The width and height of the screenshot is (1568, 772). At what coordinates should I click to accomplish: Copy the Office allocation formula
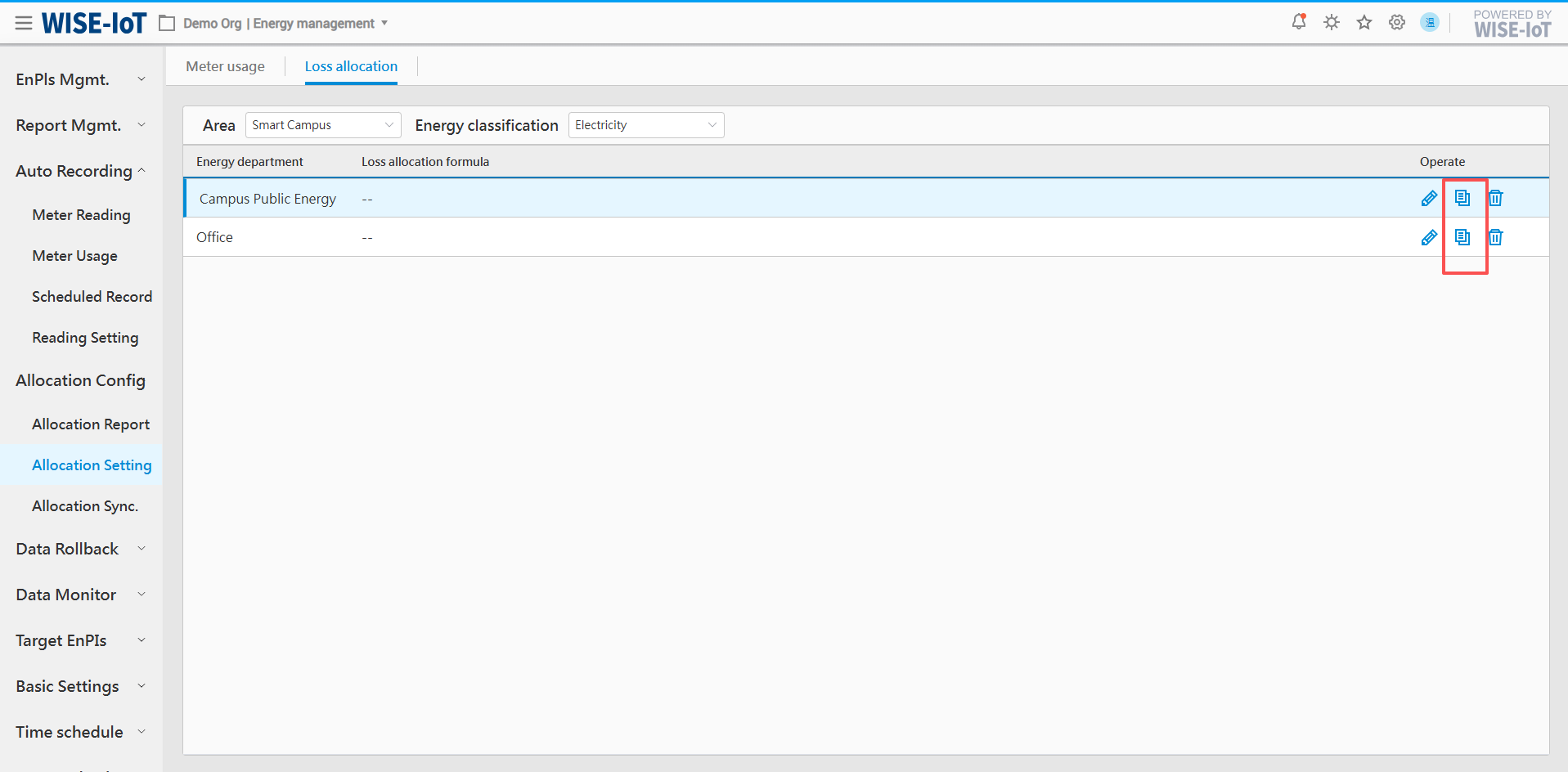click(x=1462, y=237)
